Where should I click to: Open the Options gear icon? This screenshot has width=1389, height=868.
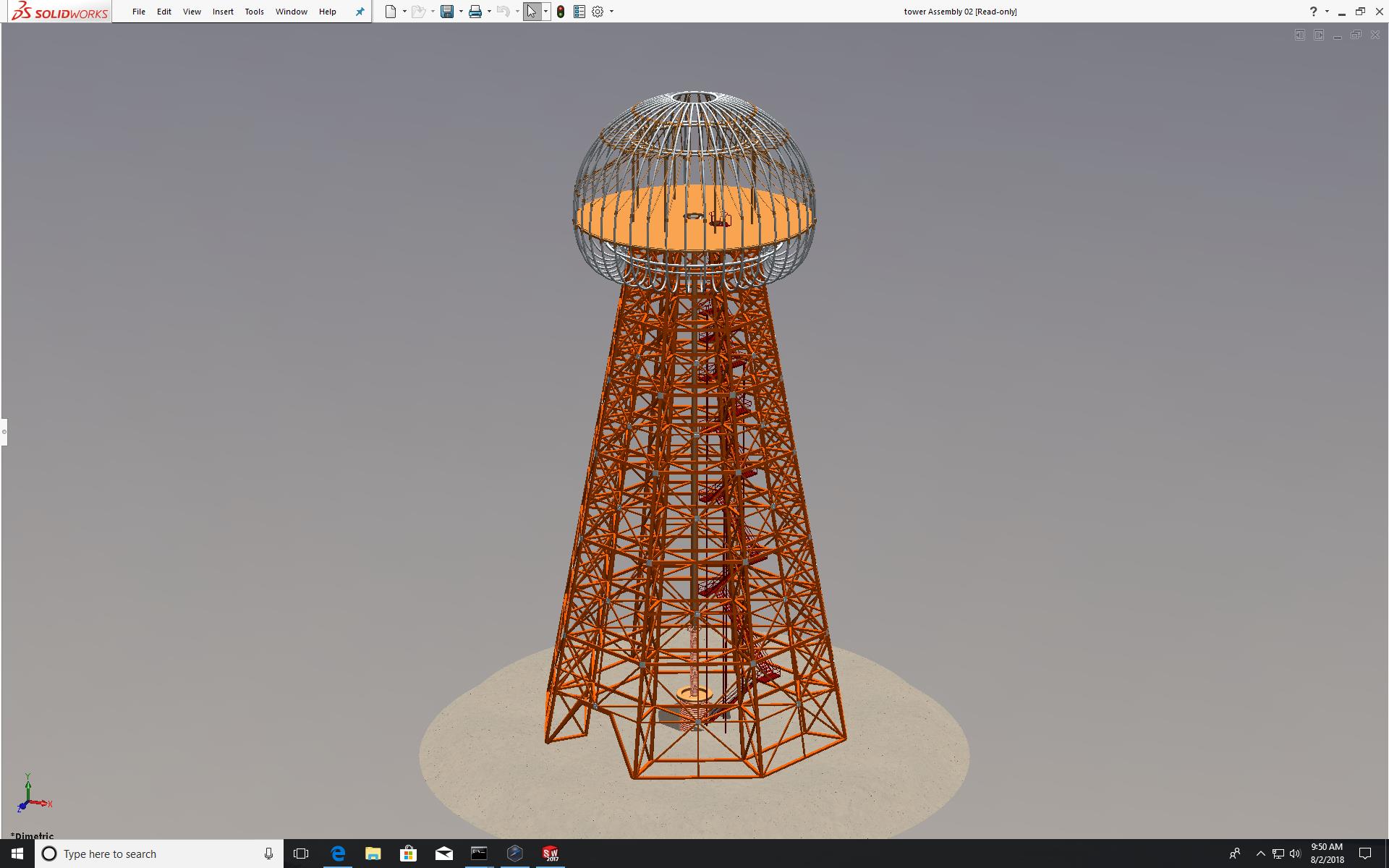[x=598, y=12]
